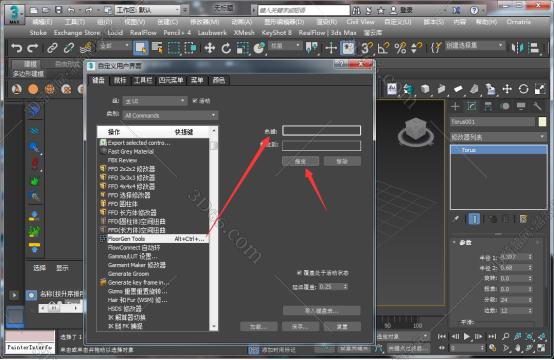Click the Mirror tool icon

coord(518,48)
